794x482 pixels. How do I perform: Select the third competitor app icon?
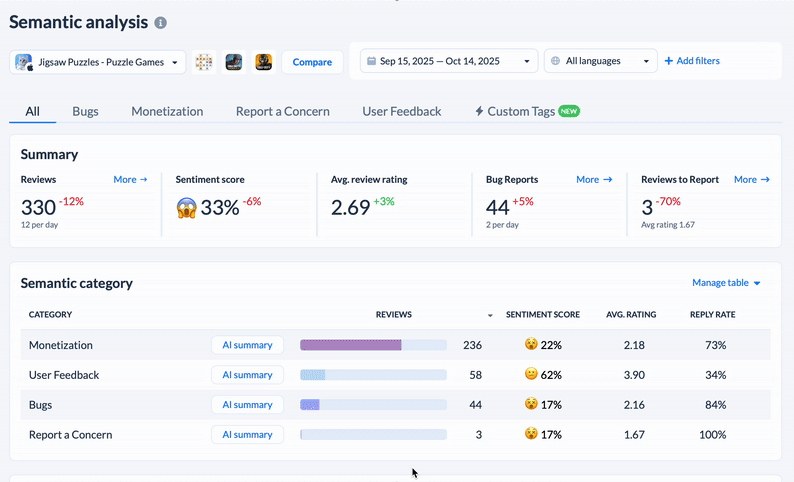pos(264,62)
